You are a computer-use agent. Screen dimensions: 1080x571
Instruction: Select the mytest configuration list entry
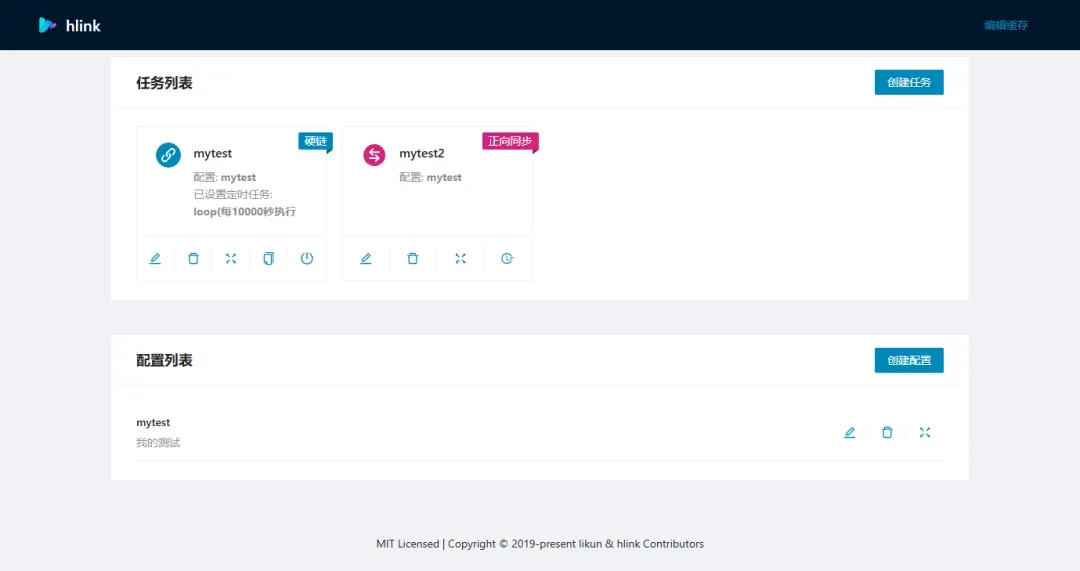tap(540, 433)
